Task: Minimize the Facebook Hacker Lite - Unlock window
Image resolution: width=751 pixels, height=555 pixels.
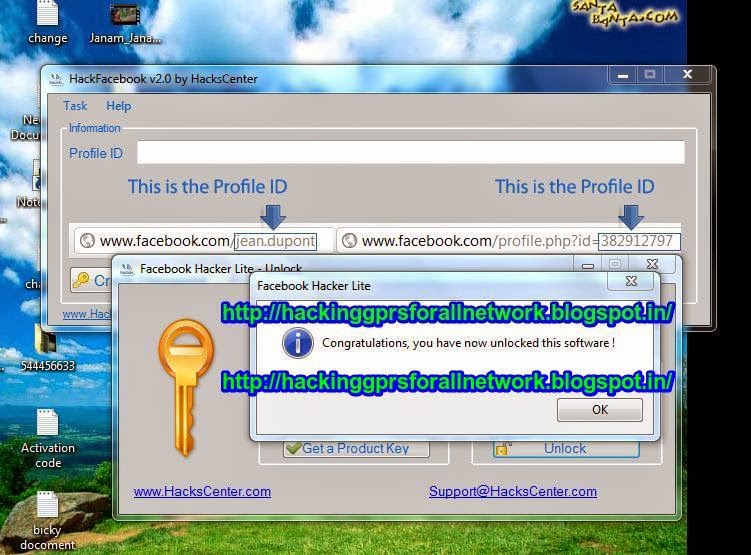Action: point(588,265)
